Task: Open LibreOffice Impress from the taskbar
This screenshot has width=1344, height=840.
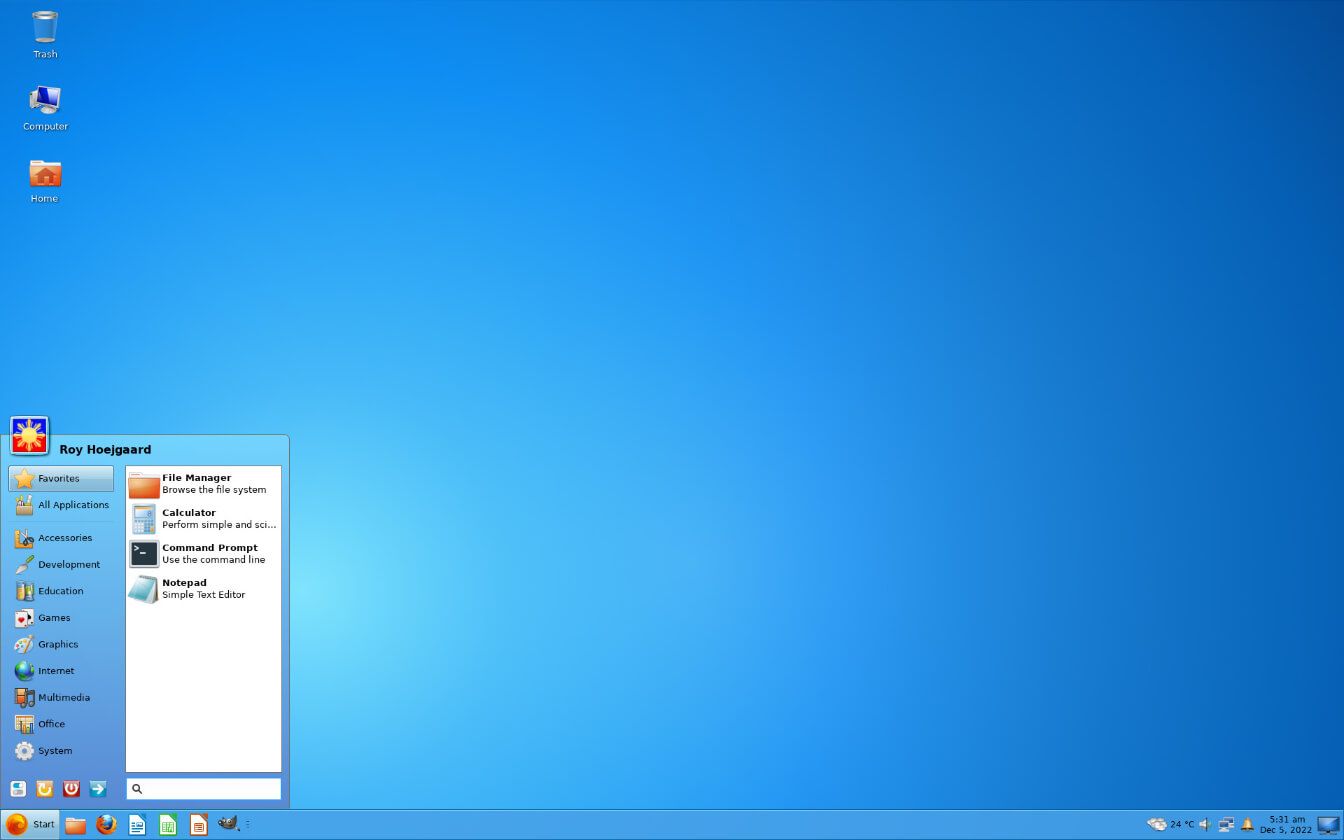Action: 198,824
